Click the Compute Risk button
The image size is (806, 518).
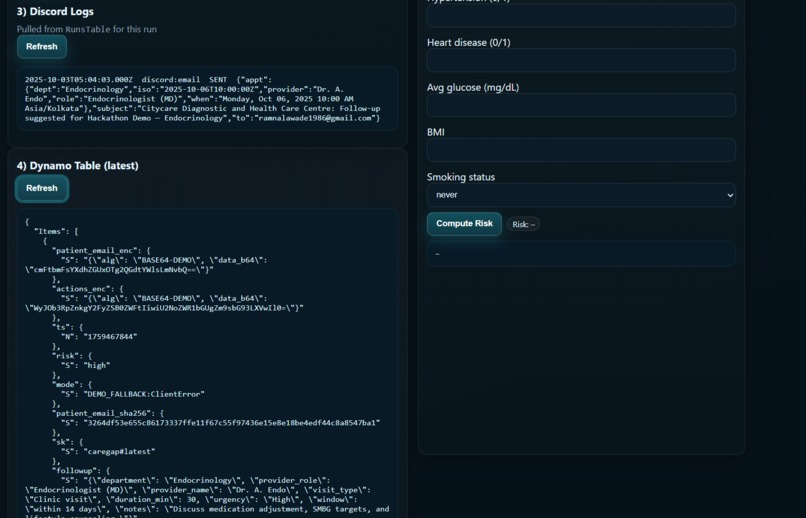[x=464, y=224]
